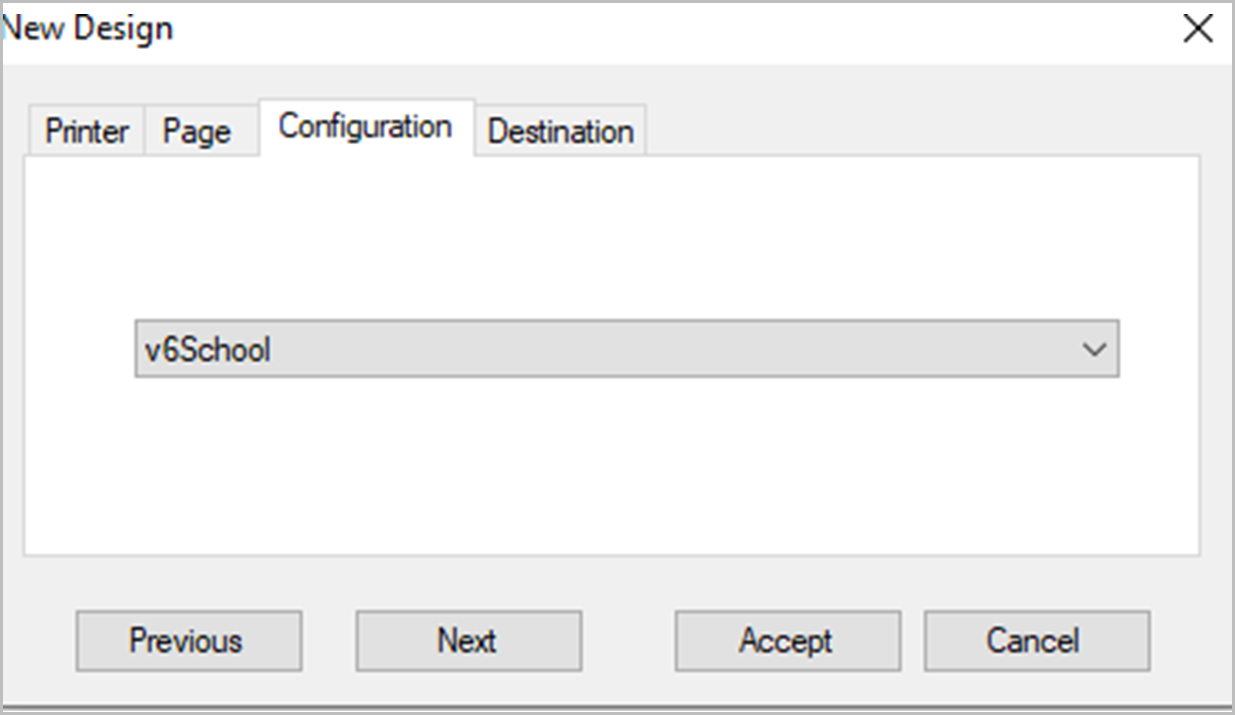This screenshot has height=715, width=1235.
Task: Switch to the Destination tab
Action: (560, 131)
